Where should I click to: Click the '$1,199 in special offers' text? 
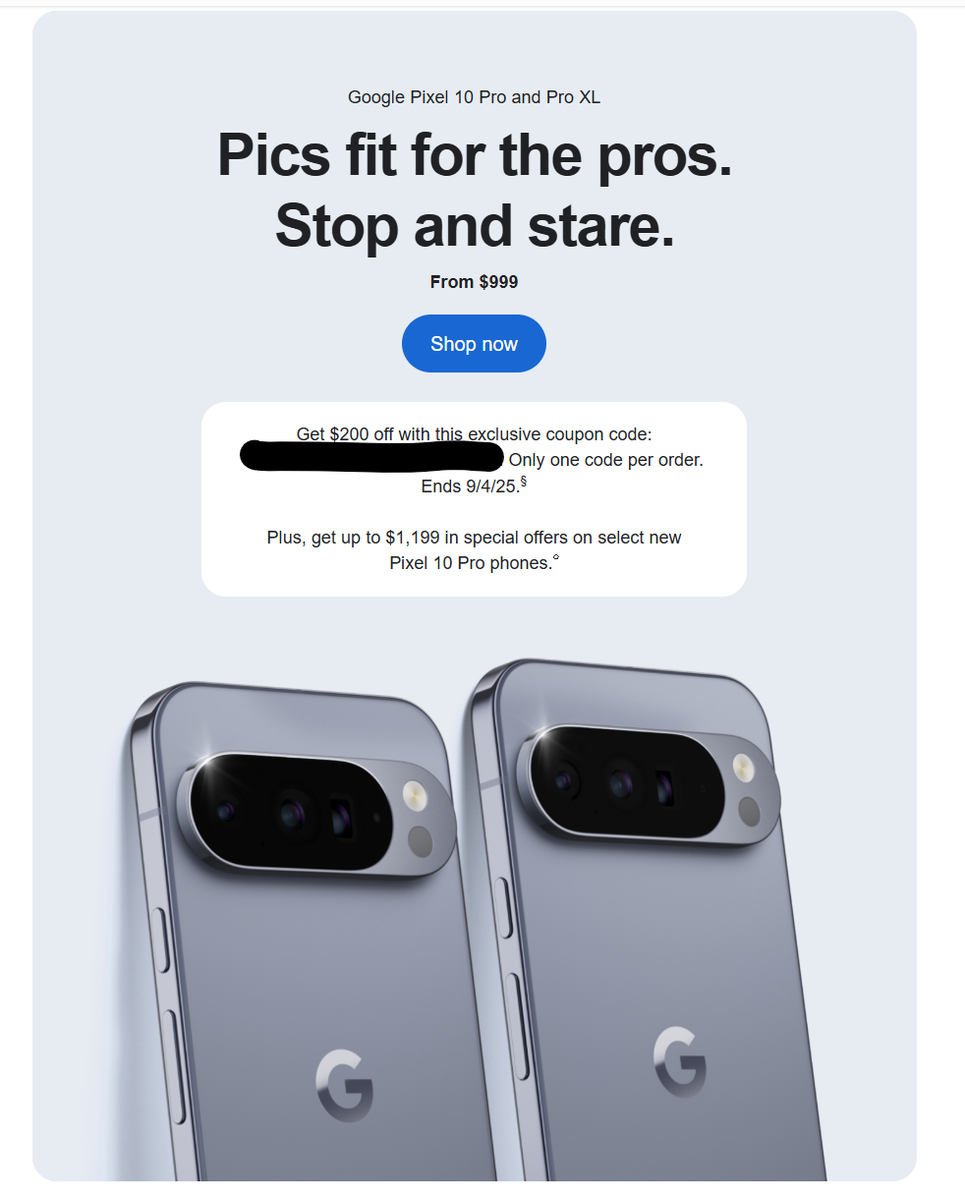[x=481, y=537]
